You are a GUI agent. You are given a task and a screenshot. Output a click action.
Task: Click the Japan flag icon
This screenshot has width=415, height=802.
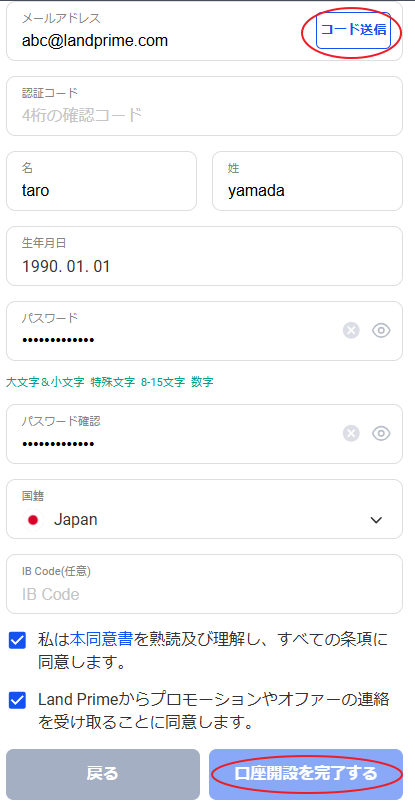pyautogui.click(x=33, y=520)
